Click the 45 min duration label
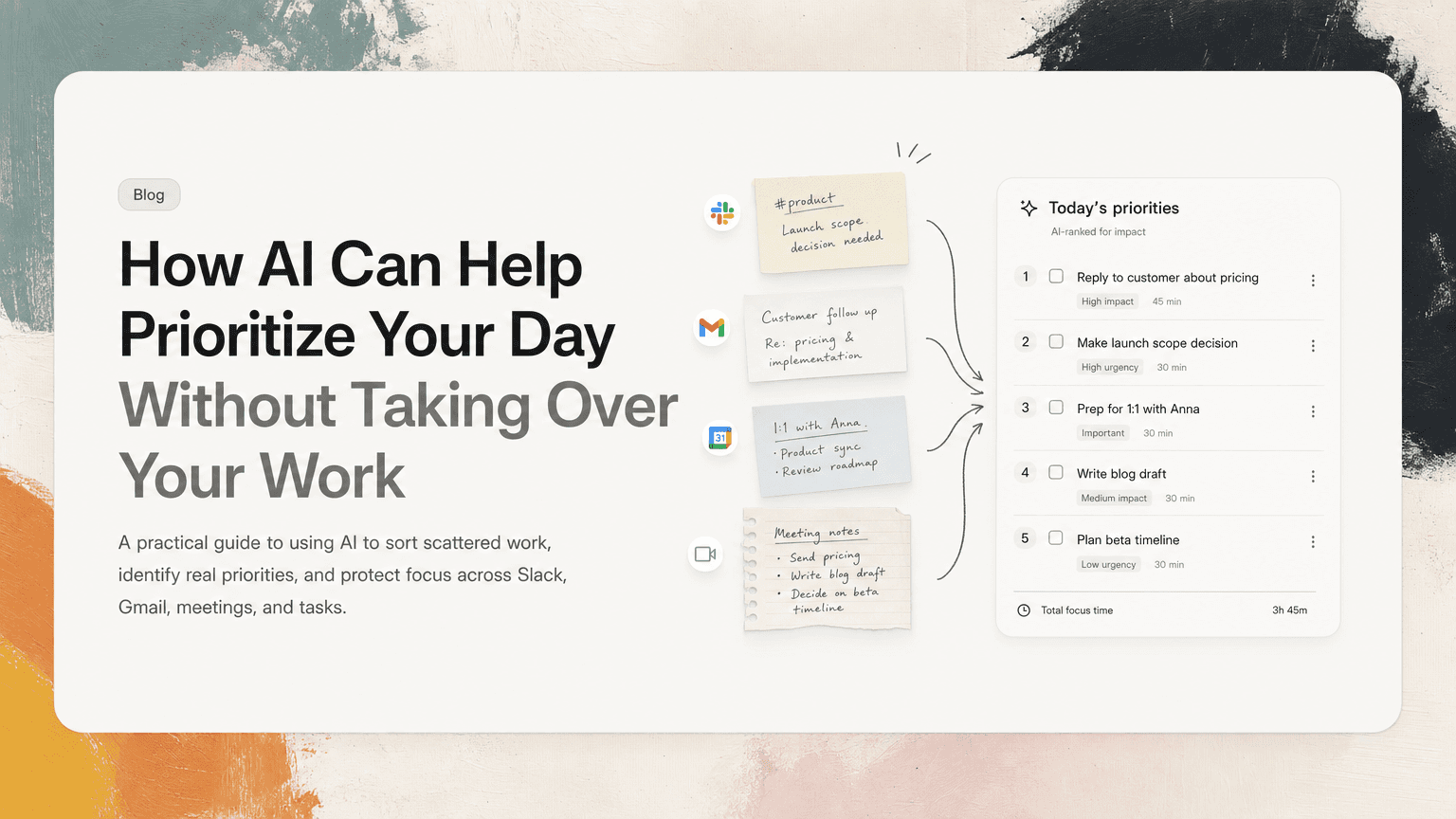The height and width of the screenshot is (819, 1456). pyautogui.click(x=1167, y=301)
